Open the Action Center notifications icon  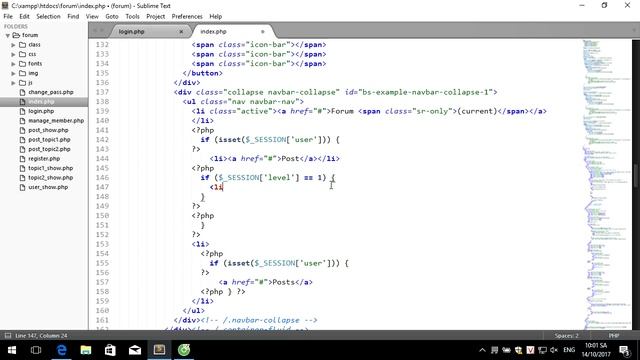[624, 350]
